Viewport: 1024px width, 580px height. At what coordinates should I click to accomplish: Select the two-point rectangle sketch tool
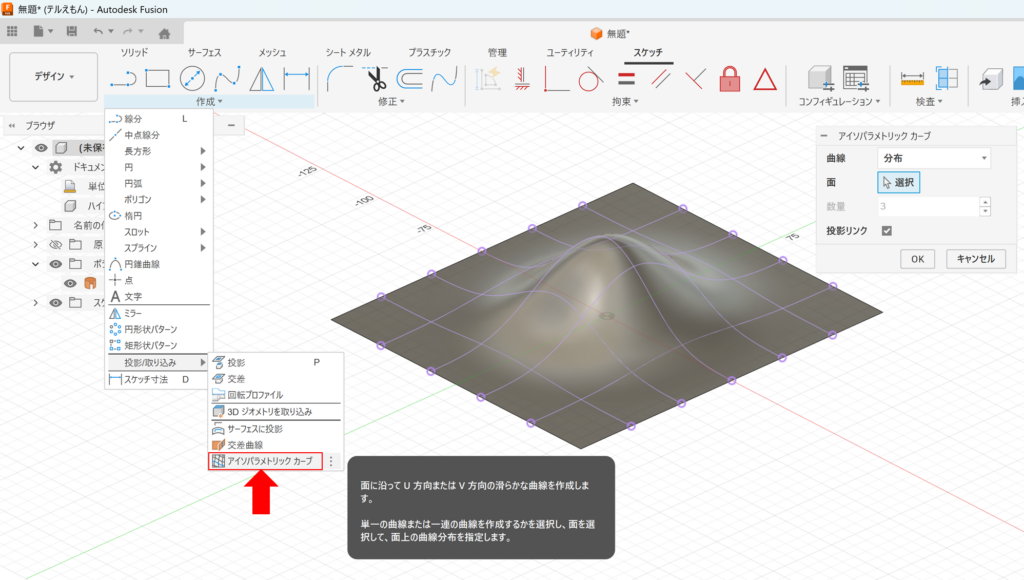pos(157,78)
